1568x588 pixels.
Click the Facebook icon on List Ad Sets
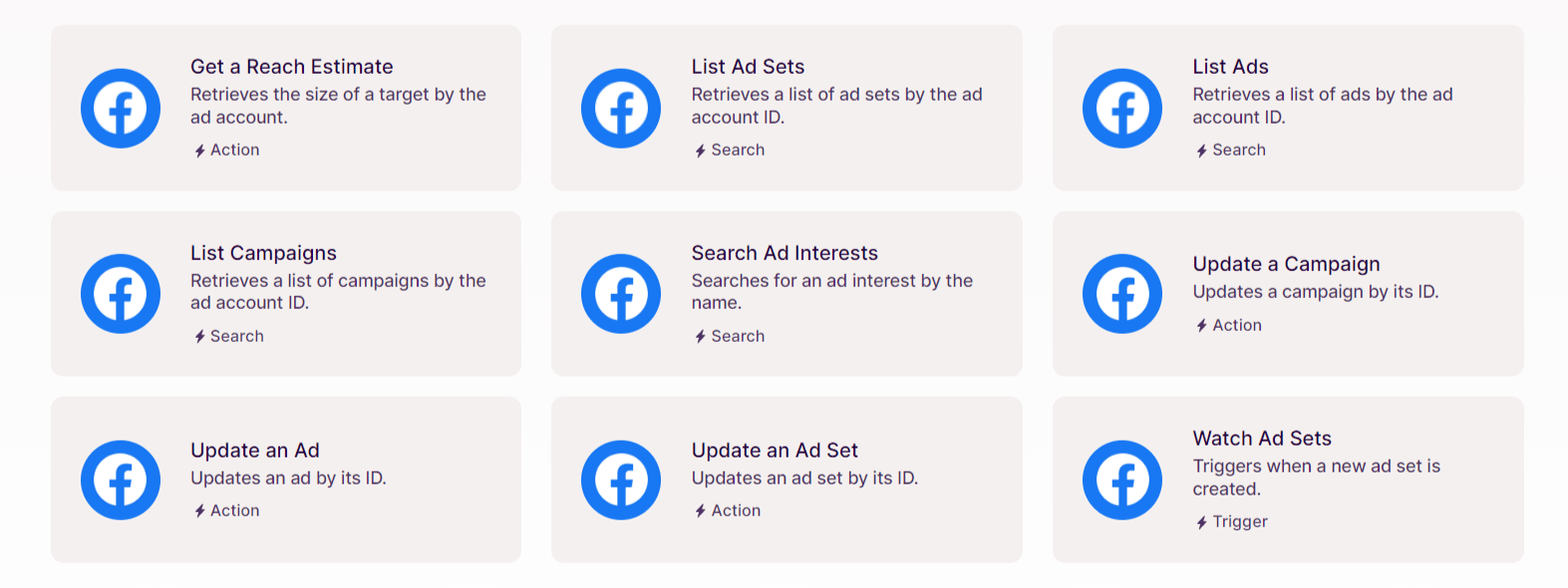621,108
